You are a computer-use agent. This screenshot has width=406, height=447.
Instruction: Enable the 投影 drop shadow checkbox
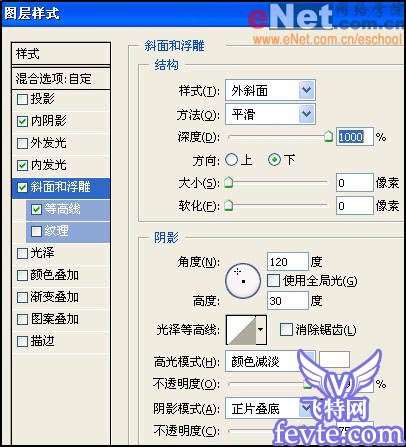click(x=22, y=99)
